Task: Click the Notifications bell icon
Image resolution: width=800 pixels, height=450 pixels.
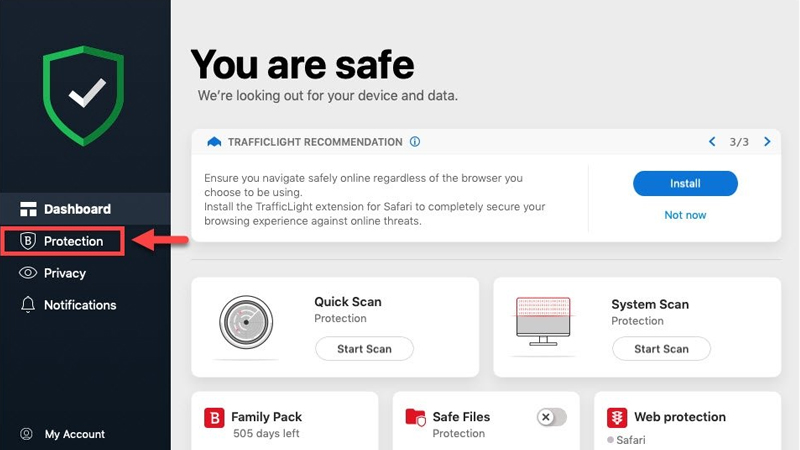Action: coord(28,305)
